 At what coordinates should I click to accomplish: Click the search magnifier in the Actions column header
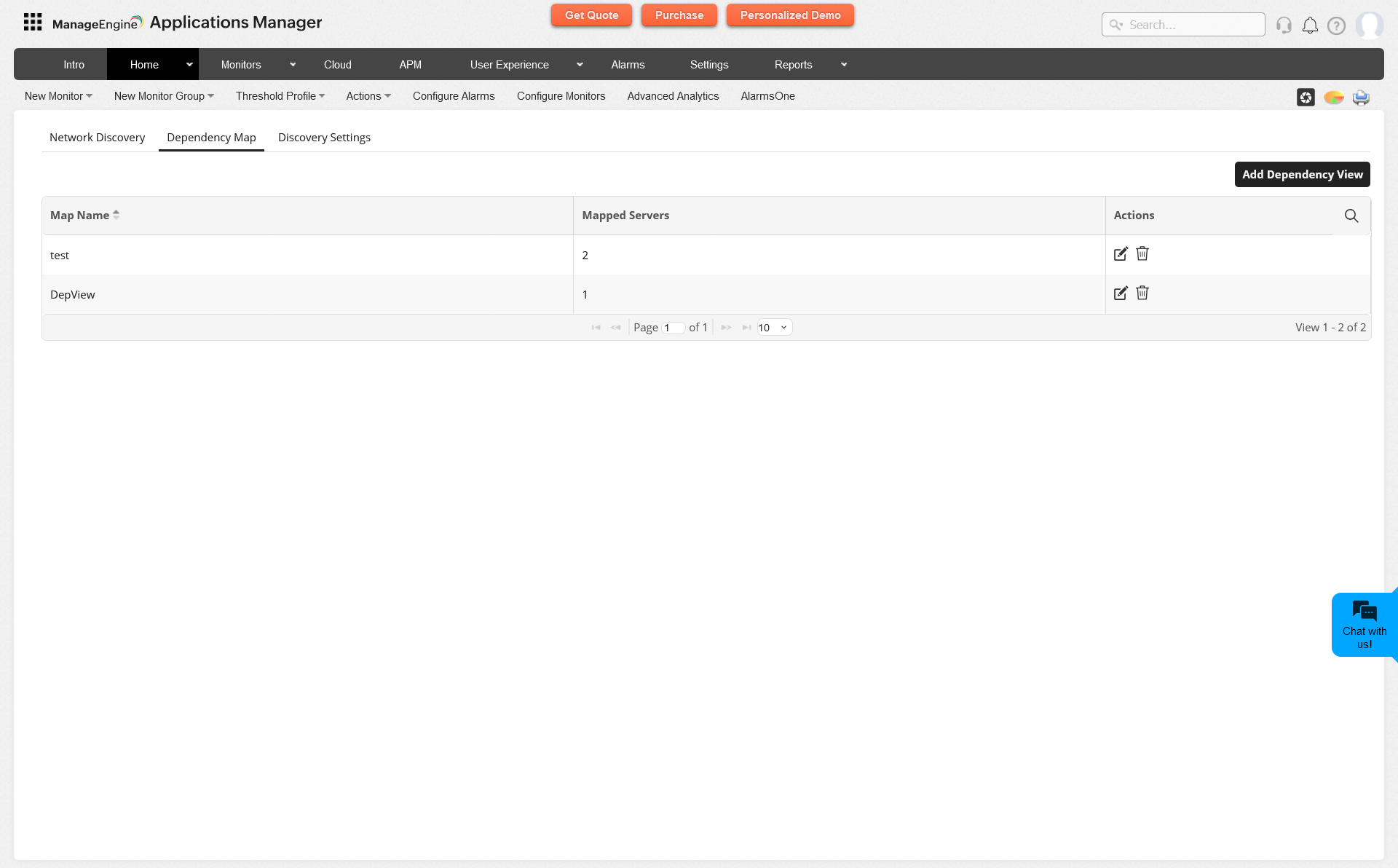(1351, 216)
